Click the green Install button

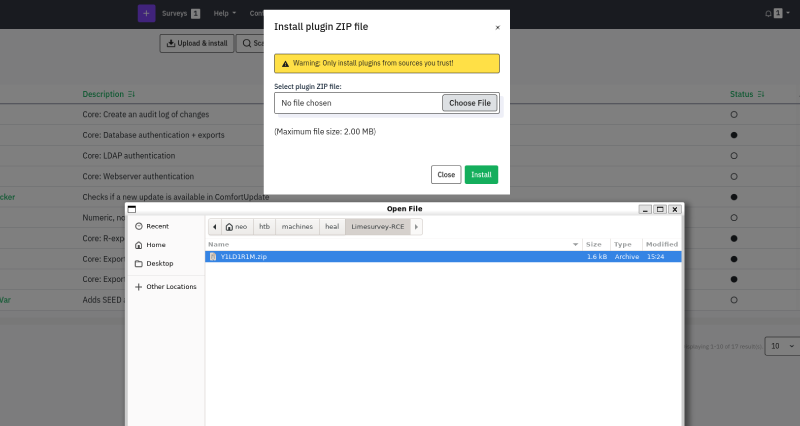point(481,174)
